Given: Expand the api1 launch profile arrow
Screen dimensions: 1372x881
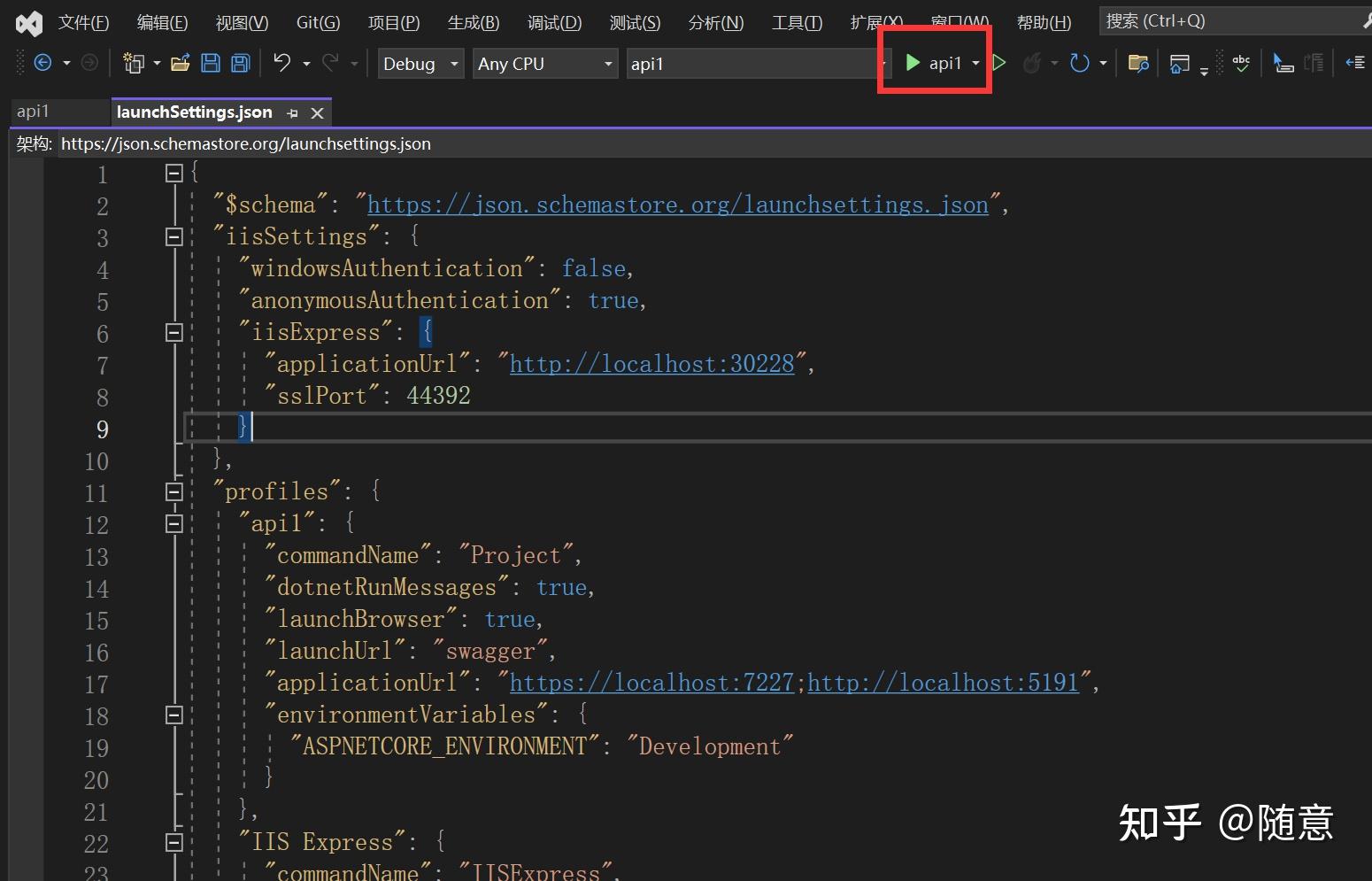Looking at the screenshot, I should tap(975, 64).
